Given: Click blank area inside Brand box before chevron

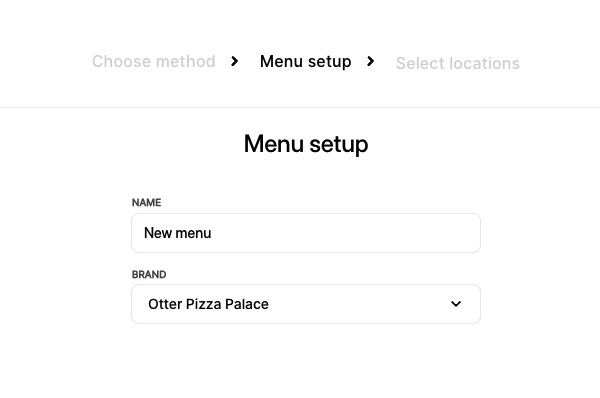Looking at the screenshot, I should [x=360, y=304].
